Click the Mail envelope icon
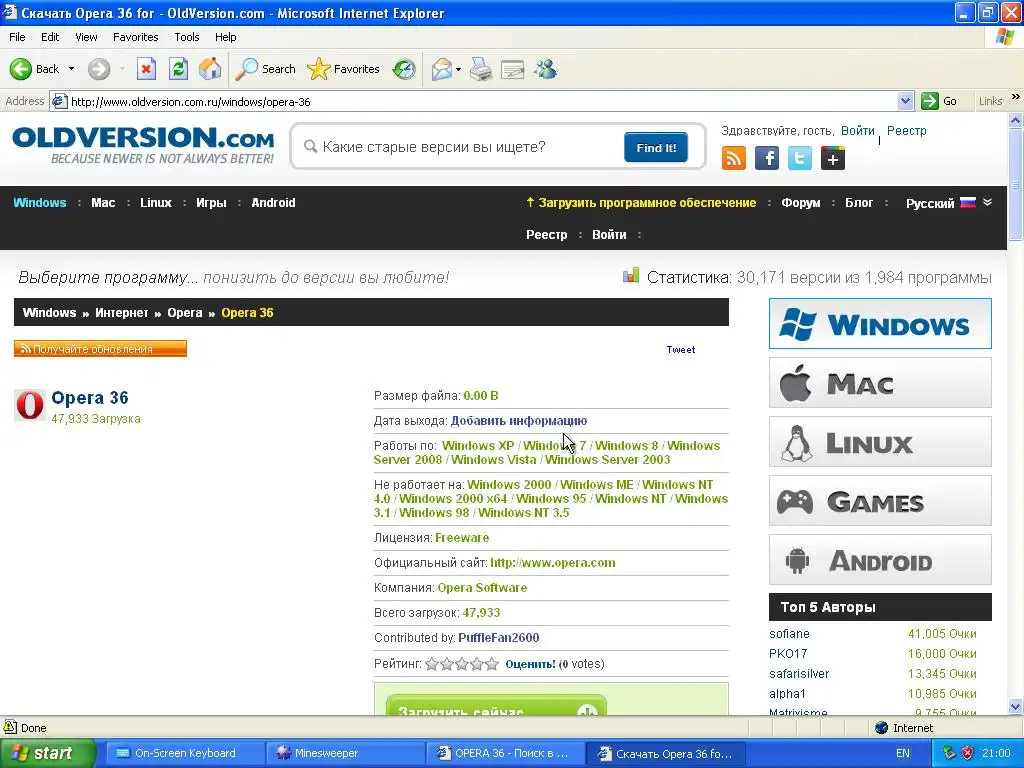The width and height of the screenshot is (1024, 768). tap(442, 69)
